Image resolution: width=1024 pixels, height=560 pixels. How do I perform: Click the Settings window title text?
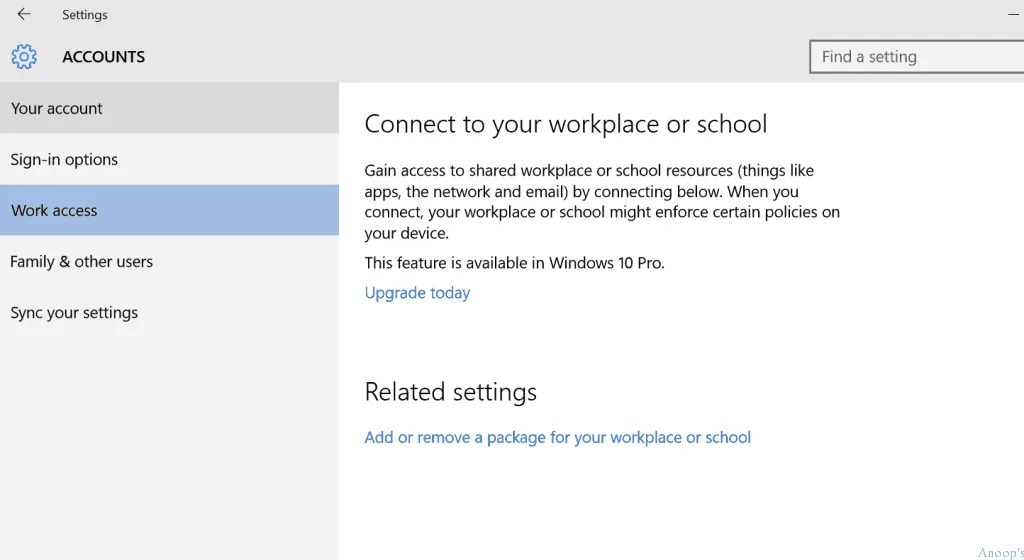tap(85, 15)
